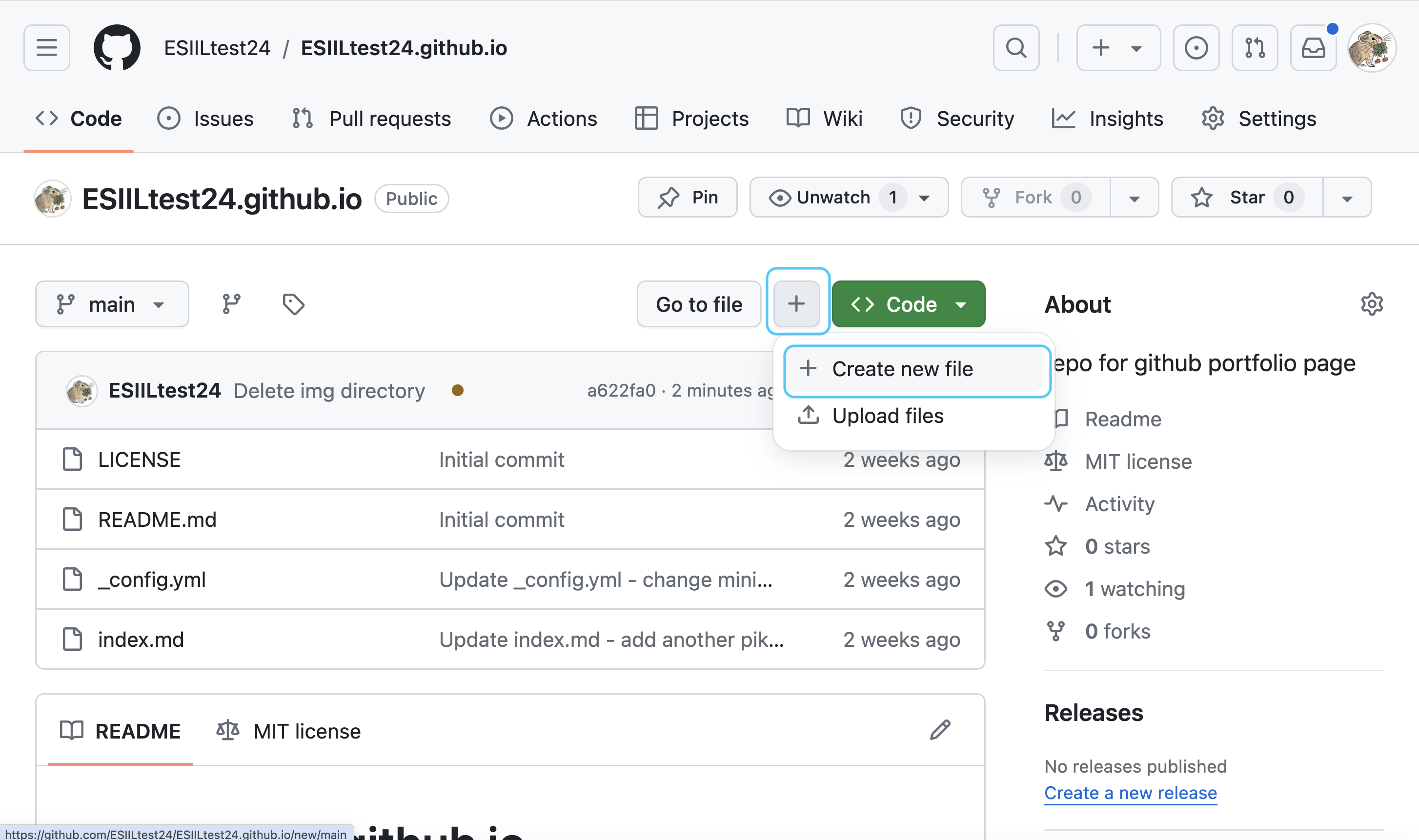The image size is (1419, 840).
Task: Open the LICENSE file
Action: point(139,460)
